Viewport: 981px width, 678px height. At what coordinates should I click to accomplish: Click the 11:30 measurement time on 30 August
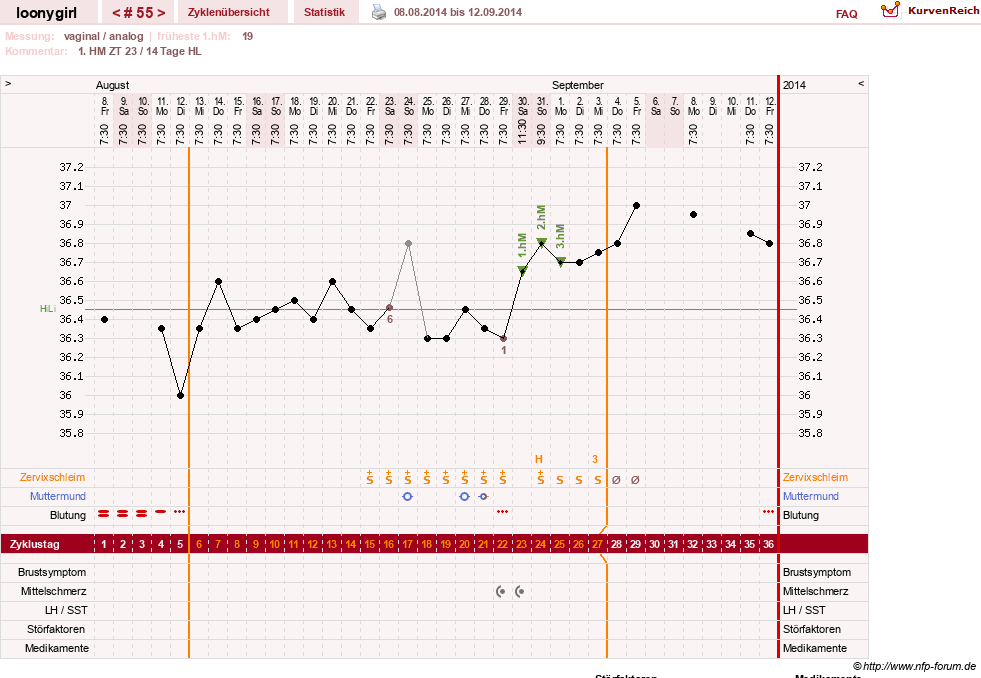(522, 132)
